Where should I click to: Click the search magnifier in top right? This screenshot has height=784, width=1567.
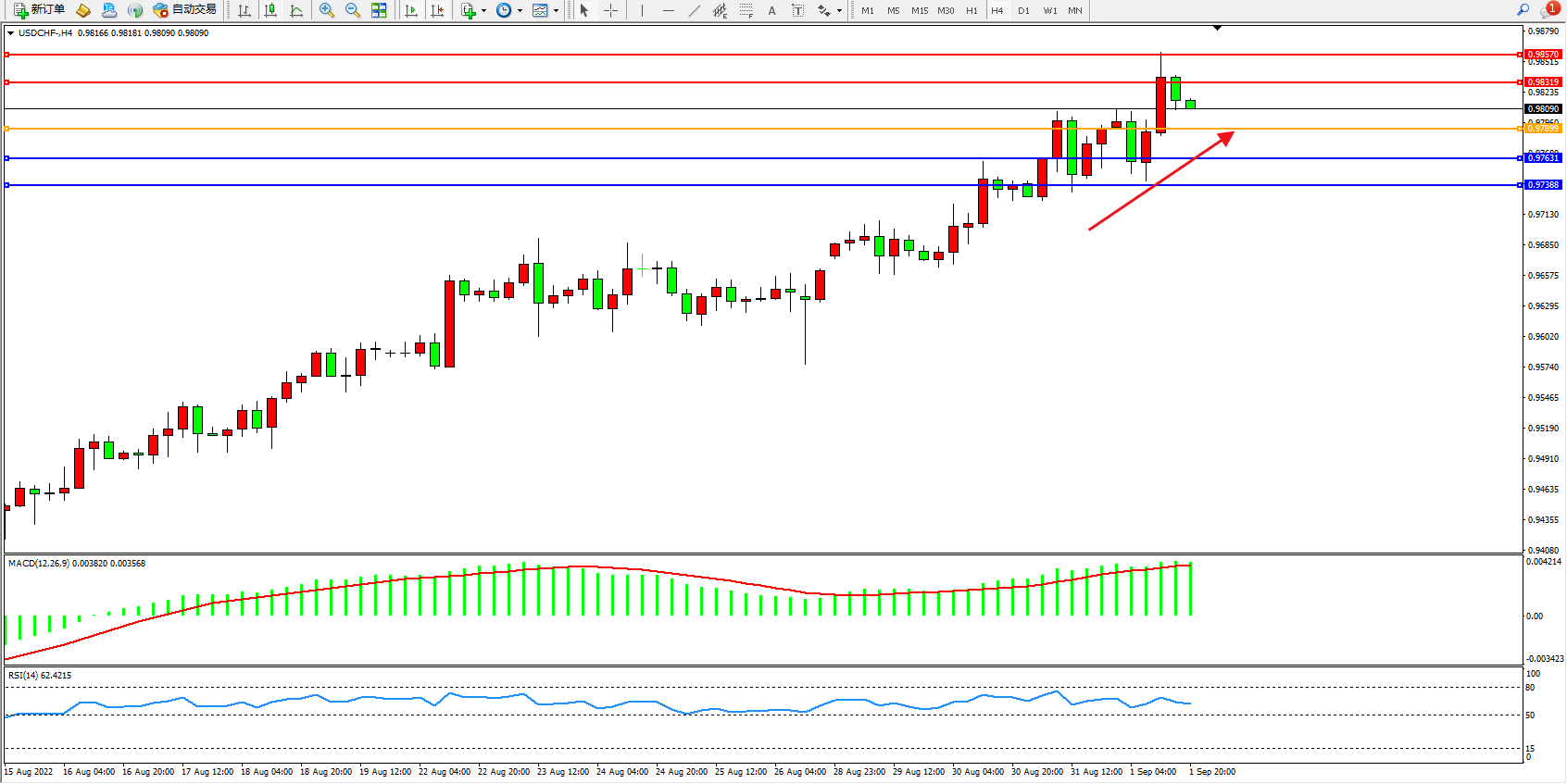pos(1523,10)
